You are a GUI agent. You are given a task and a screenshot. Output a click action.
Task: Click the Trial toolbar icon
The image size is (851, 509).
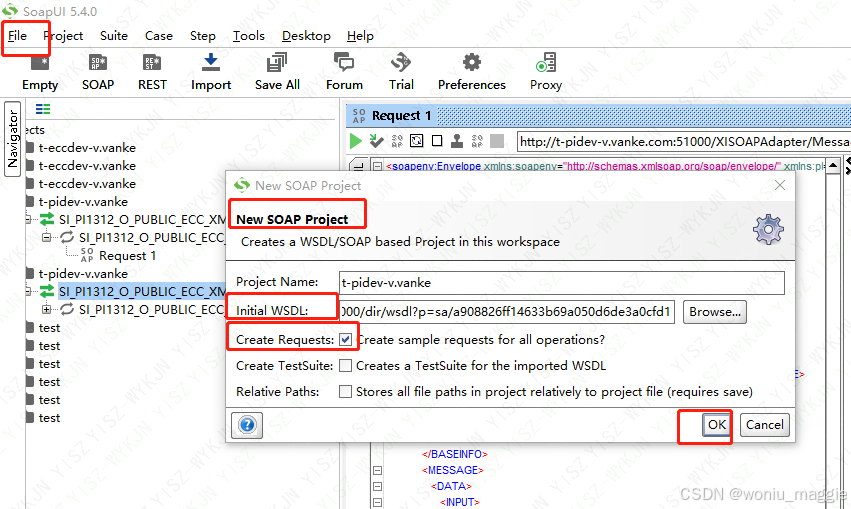coord(401,62)
